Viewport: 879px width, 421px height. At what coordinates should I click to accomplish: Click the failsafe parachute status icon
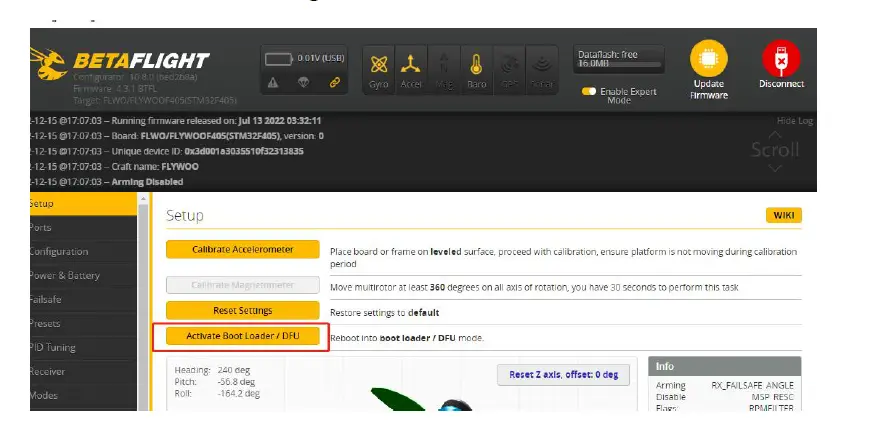click(303, 83)
